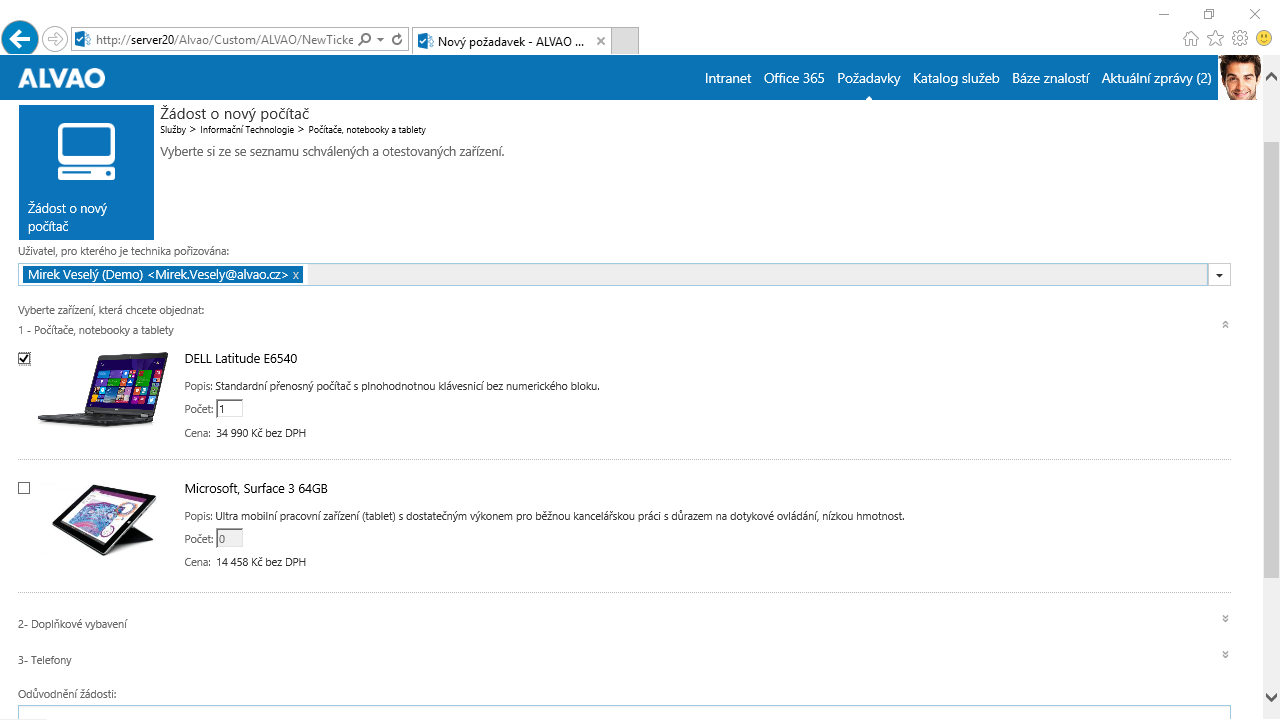This screenshot has width=1280, height=720.
Task: Click the 14 458 Kč bez DPH price
Action: [261, 562]
